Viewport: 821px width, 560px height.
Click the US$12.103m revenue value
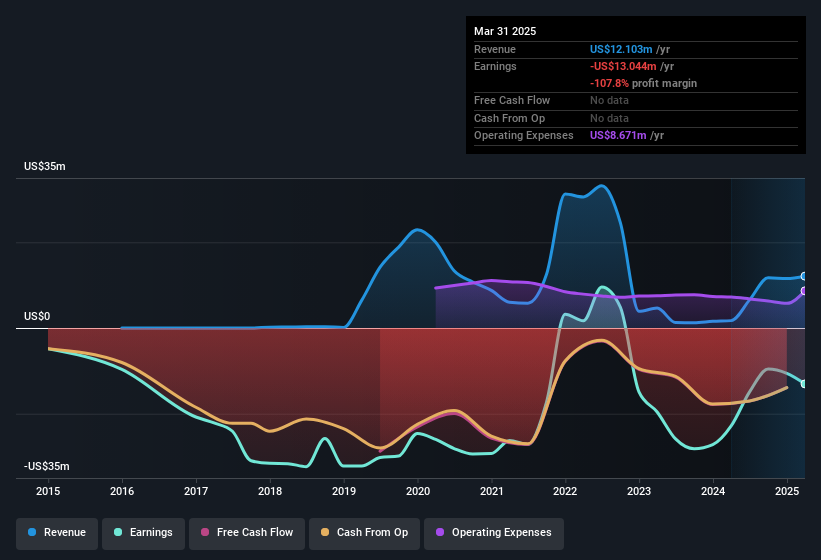tap(621, 49)
